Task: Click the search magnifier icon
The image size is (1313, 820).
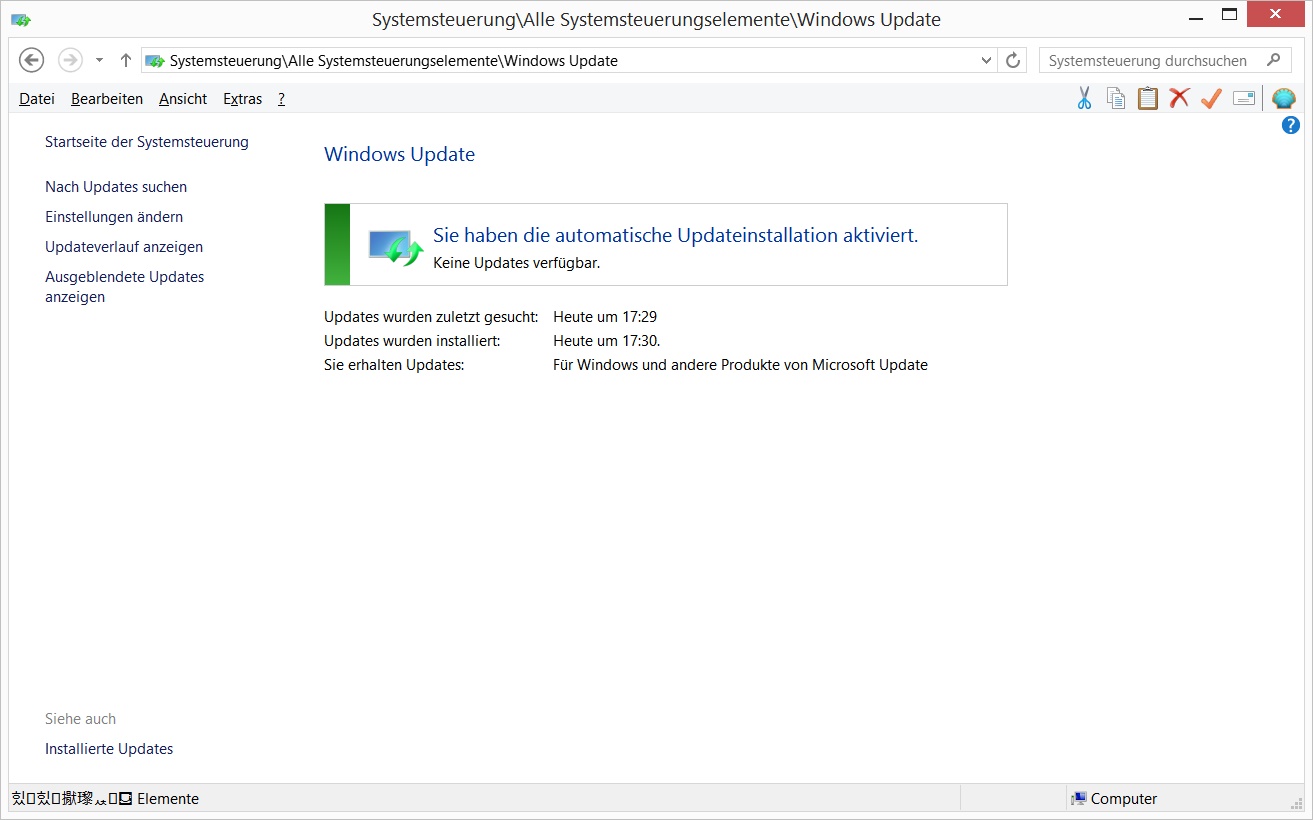Action: [x=1273, y=60]
